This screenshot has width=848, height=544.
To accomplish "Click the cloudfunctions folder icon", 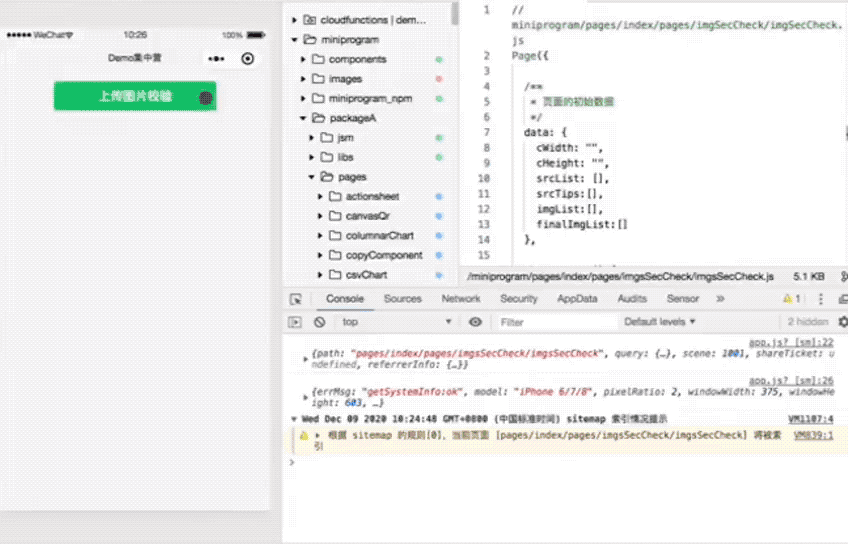I will 309,20.
